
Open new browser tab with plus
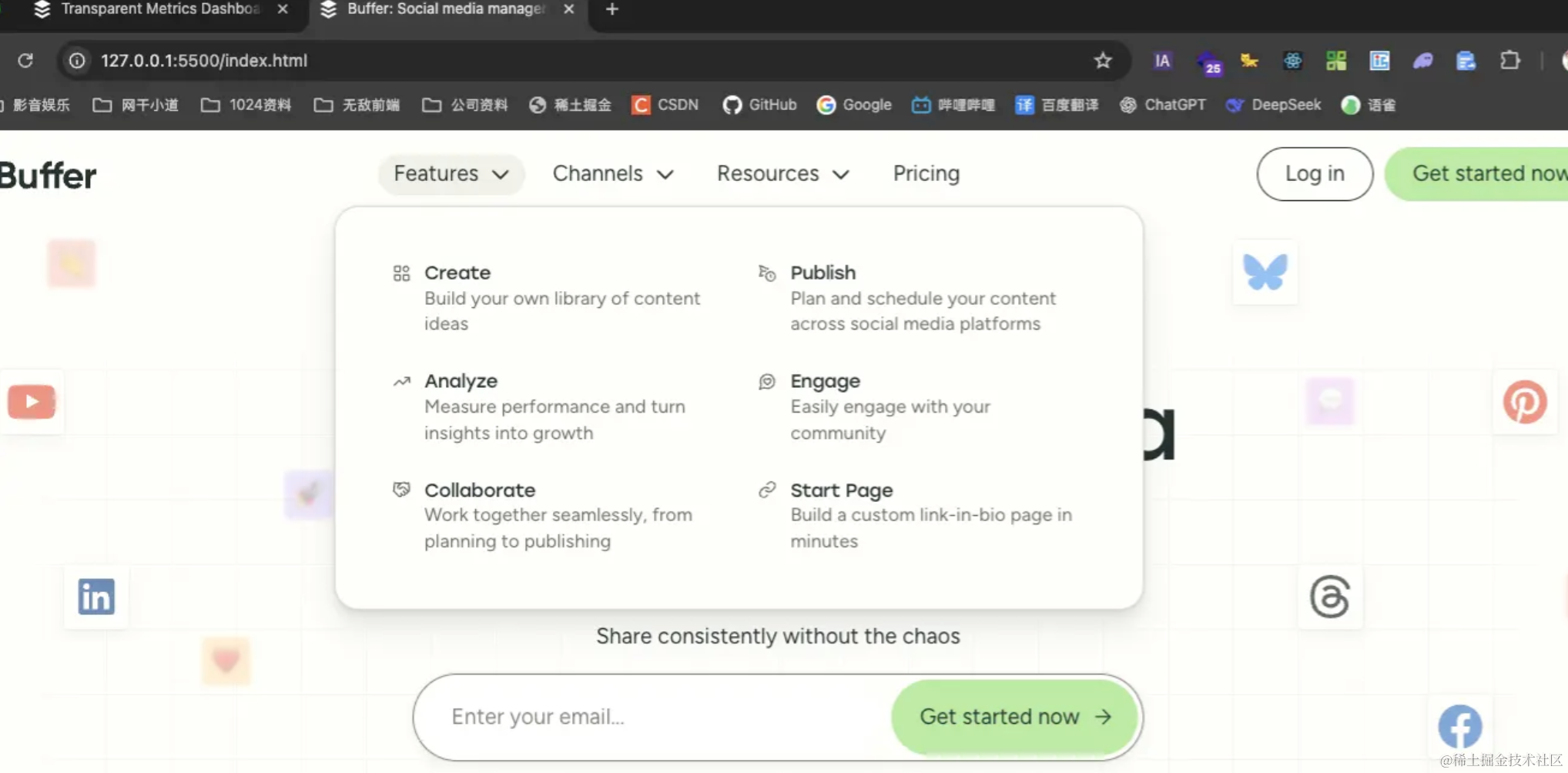(x=612, y=9)
